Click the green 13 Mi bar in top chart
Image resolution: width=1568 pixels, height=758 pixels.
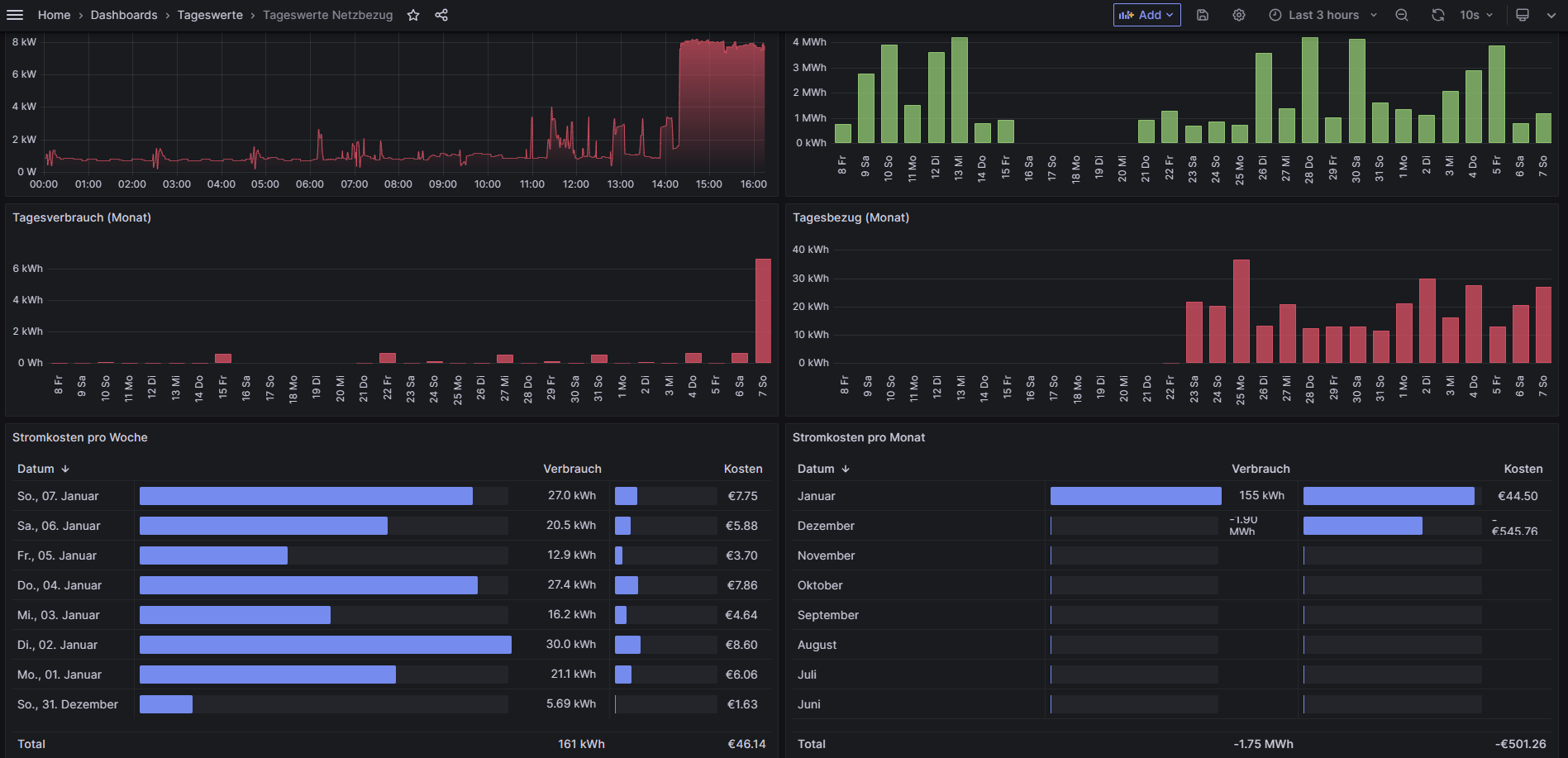[x=959, y=90]
